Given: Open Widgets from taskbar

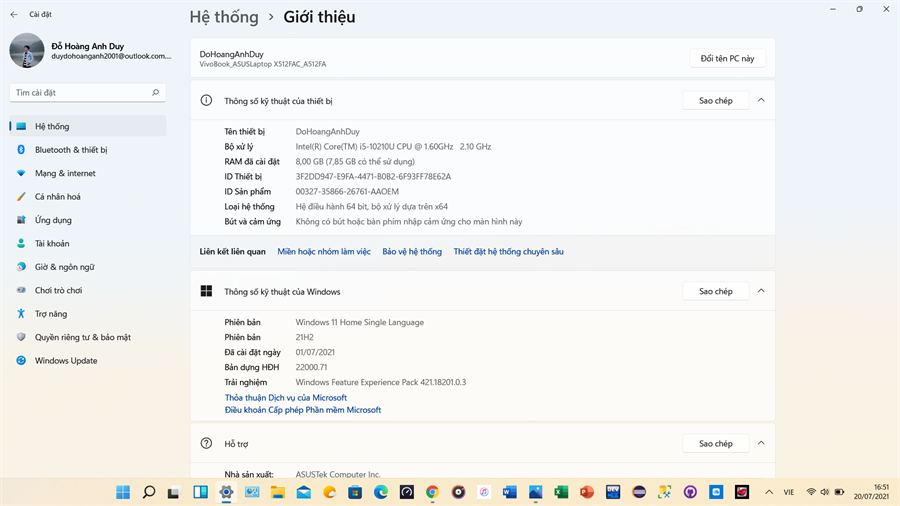Looking at the screenshot, I should (x=200, y=492).
